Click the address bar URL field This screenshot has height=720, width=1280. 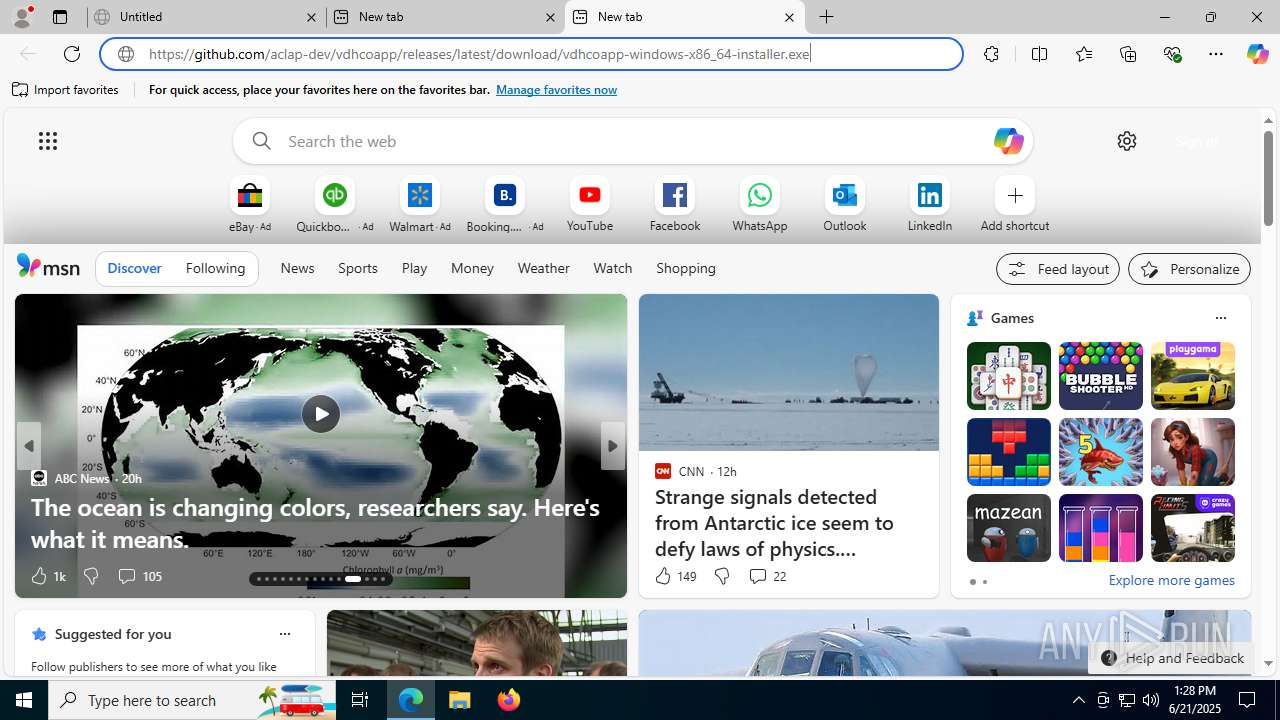pos(530,54)
